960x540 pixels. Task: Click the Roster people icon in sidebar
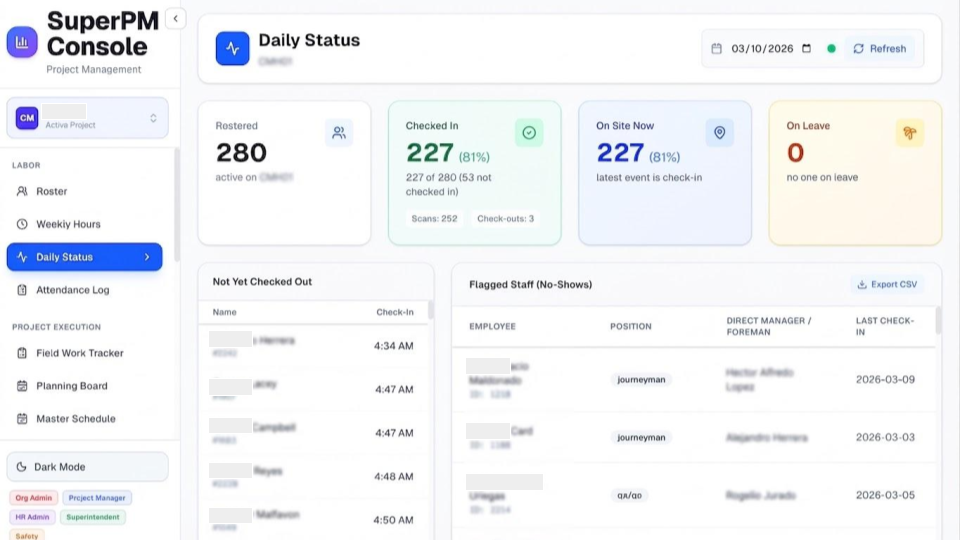point(22,191)
